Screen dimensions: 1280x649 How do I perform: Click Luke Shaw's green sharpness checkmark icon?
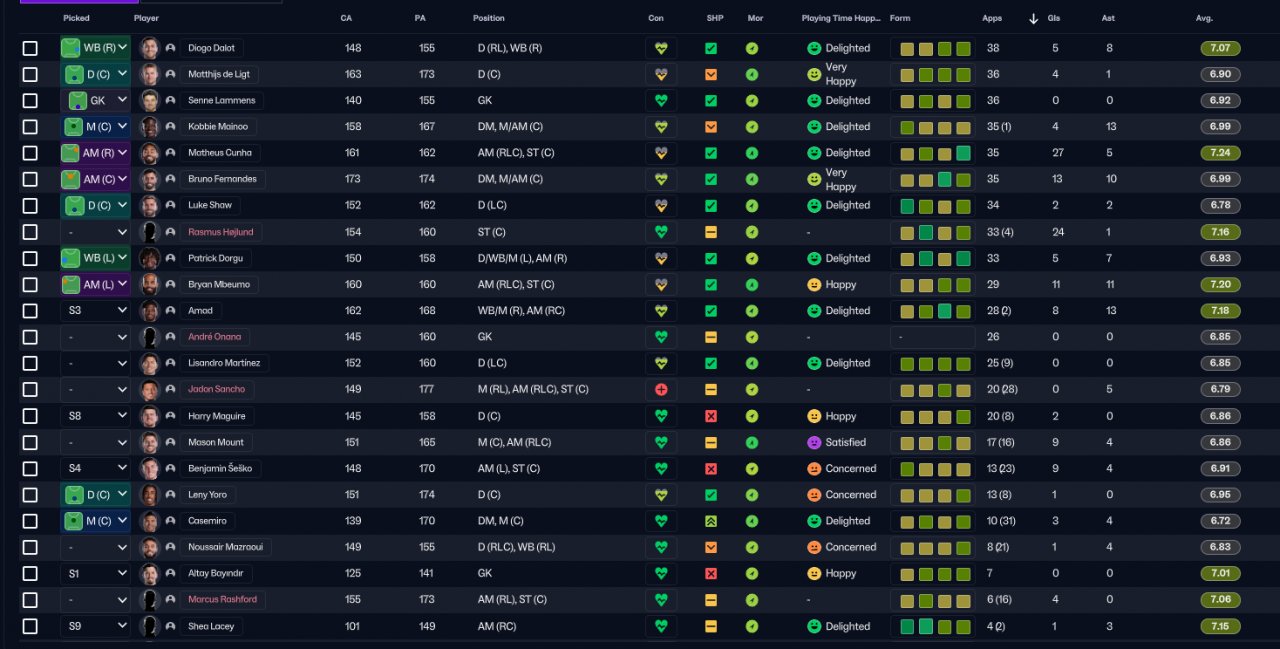pyautogui.click(x=711, y=206)
